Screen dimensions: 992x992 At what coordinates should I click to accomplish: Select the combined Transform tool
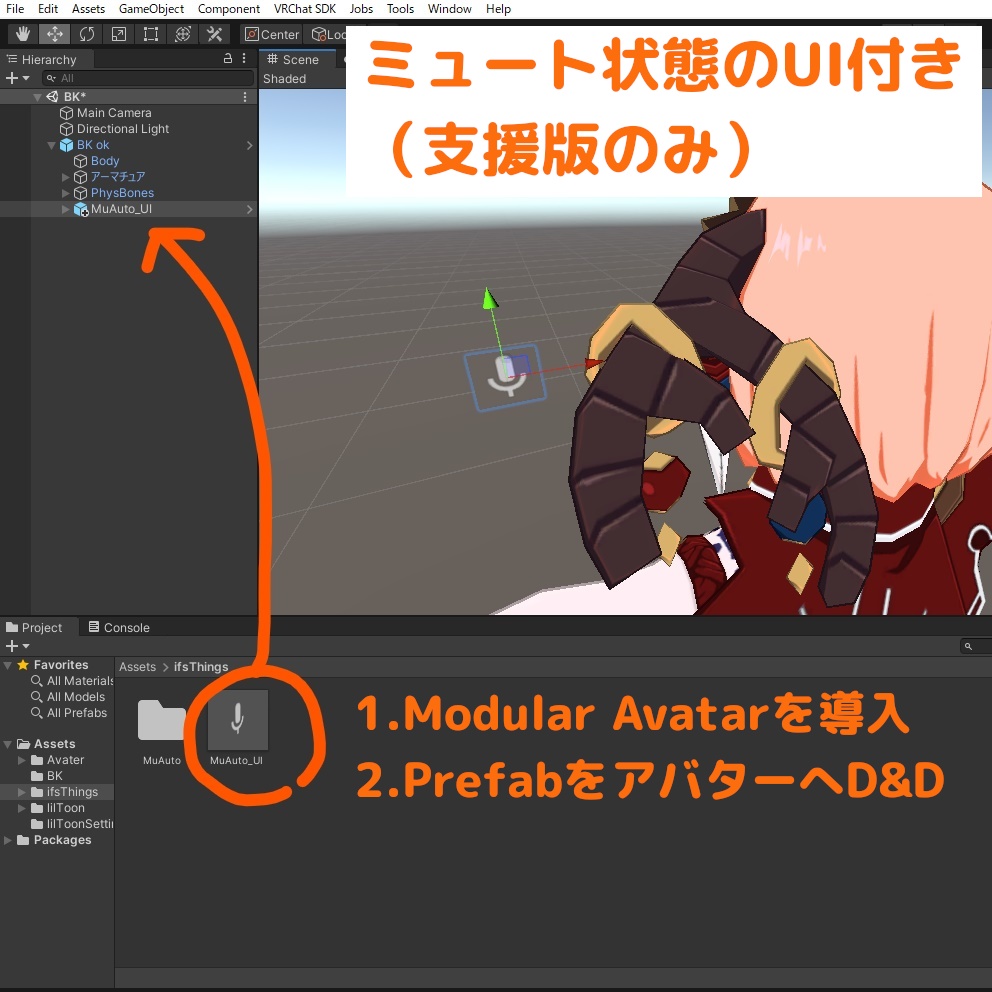click(182, 33)
